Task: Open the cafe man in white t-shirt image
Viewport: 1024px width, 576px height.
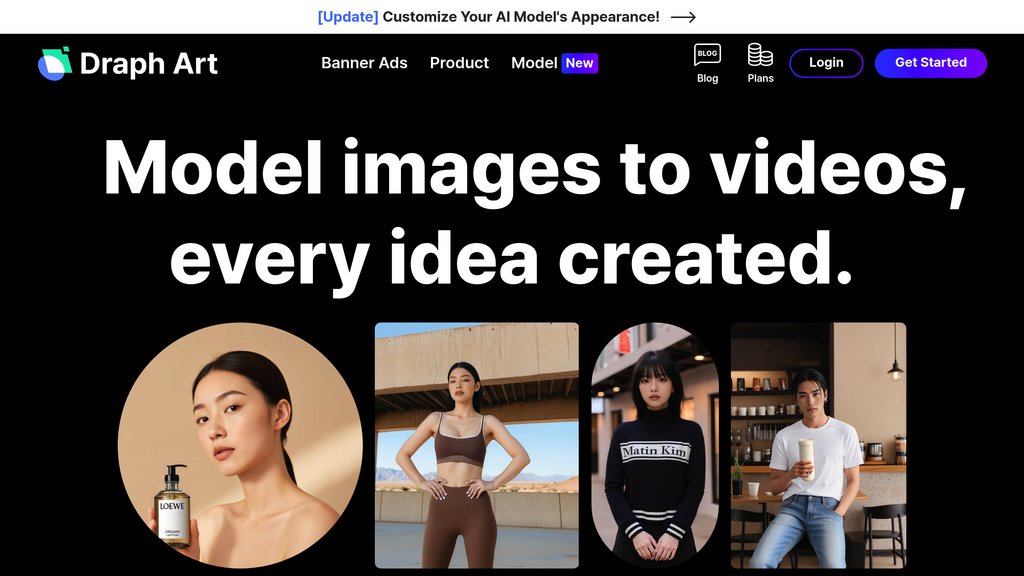Action: [x=818, y=445]
